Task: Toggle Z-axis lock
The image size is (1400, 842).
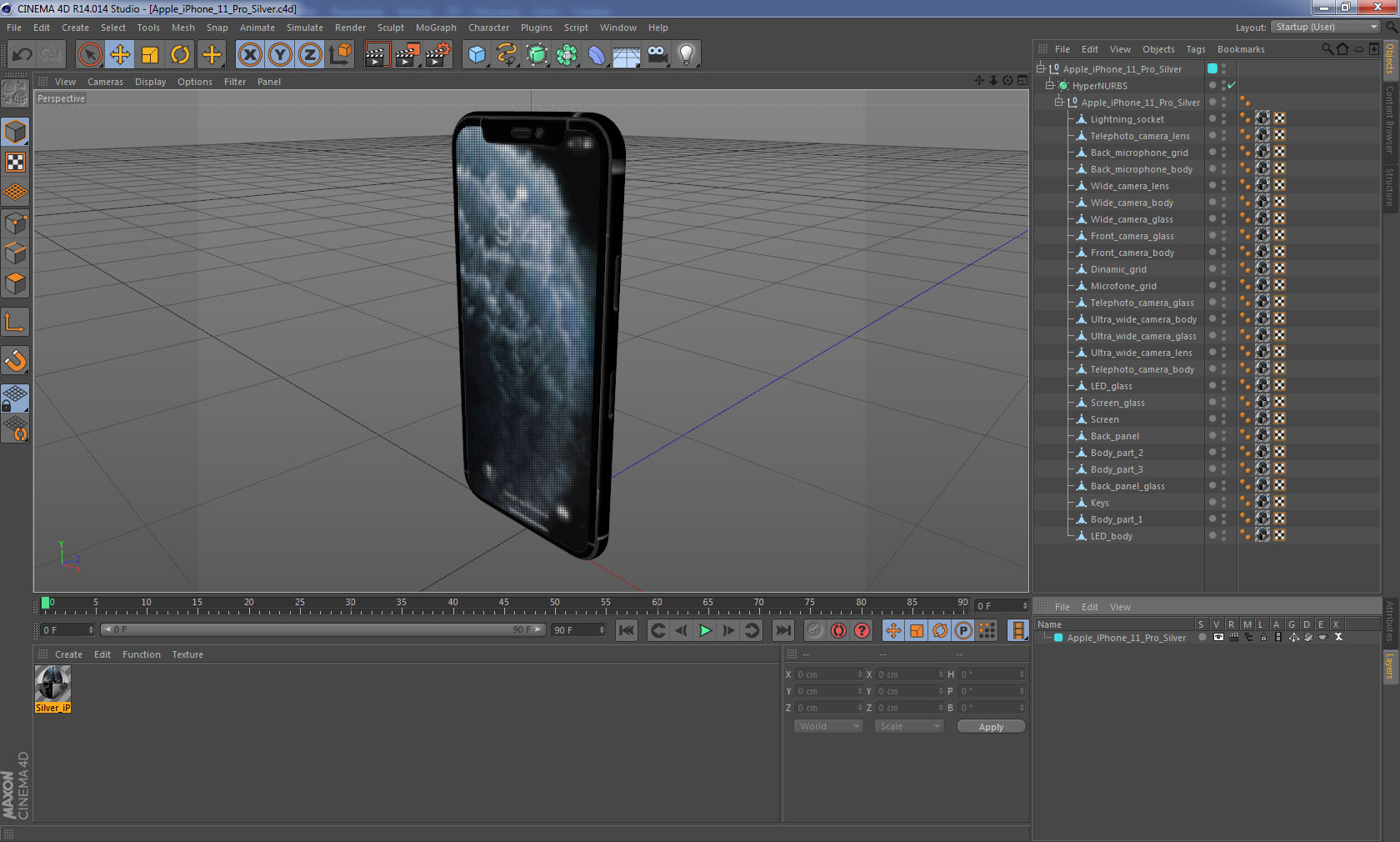Action: click(x=309, y=55)
